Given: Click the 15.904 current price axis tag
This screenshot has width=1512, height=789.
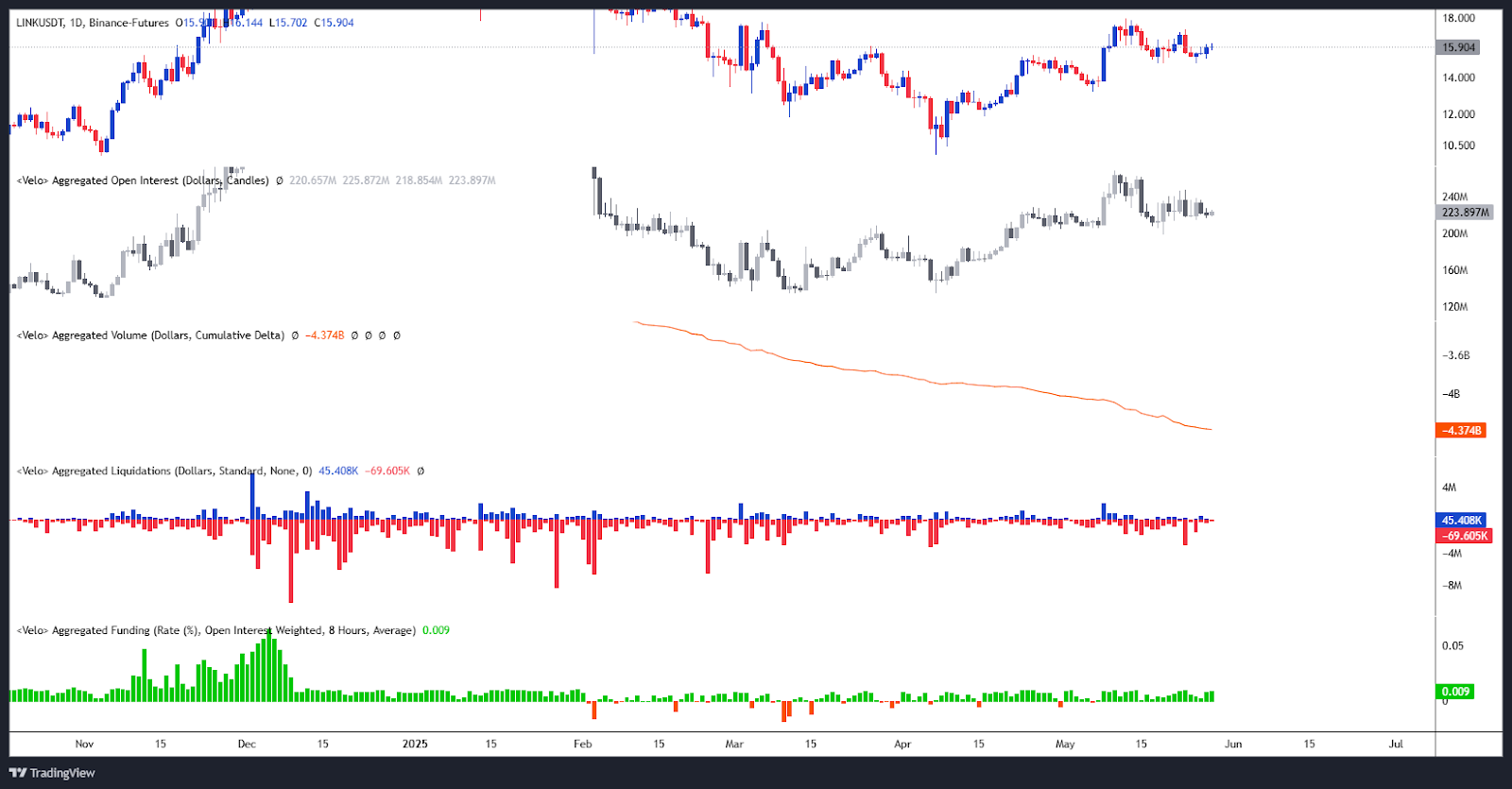Looking at the screenshot, I should [x=1459, y=47].
